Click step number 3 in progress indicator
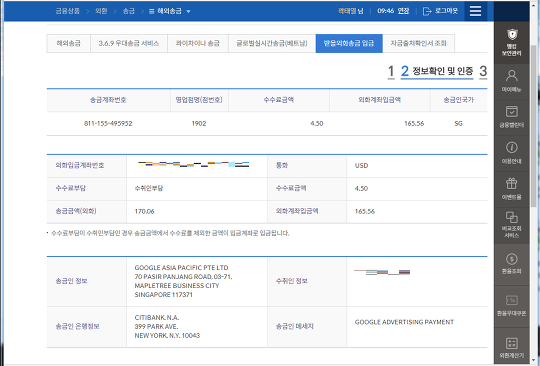This screenshot has height=366, width=540. (x=483, y=72)
